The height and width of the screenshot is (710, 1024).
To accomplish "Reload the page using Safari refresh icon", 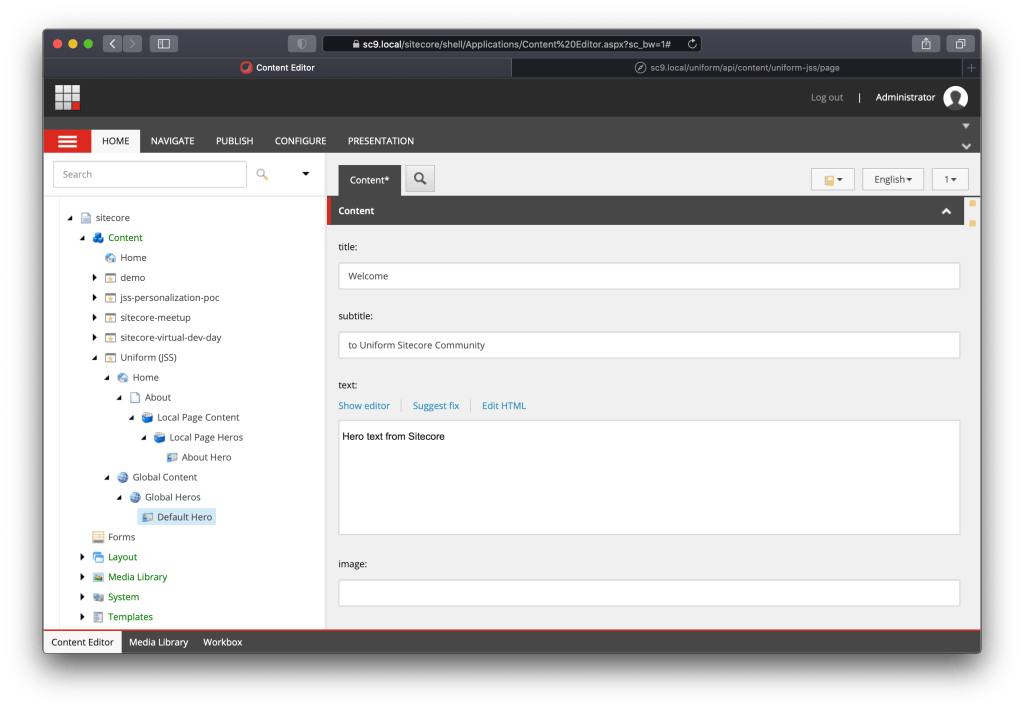I will click(692, 44).
